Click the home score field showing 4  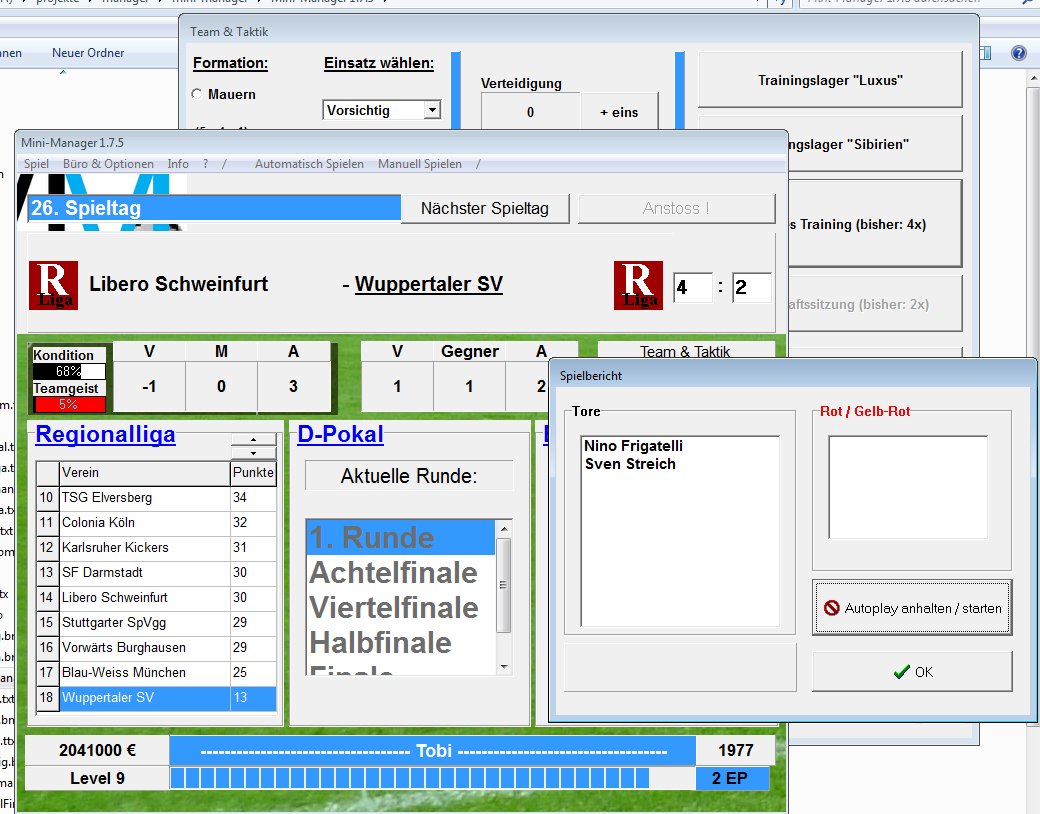692,288
